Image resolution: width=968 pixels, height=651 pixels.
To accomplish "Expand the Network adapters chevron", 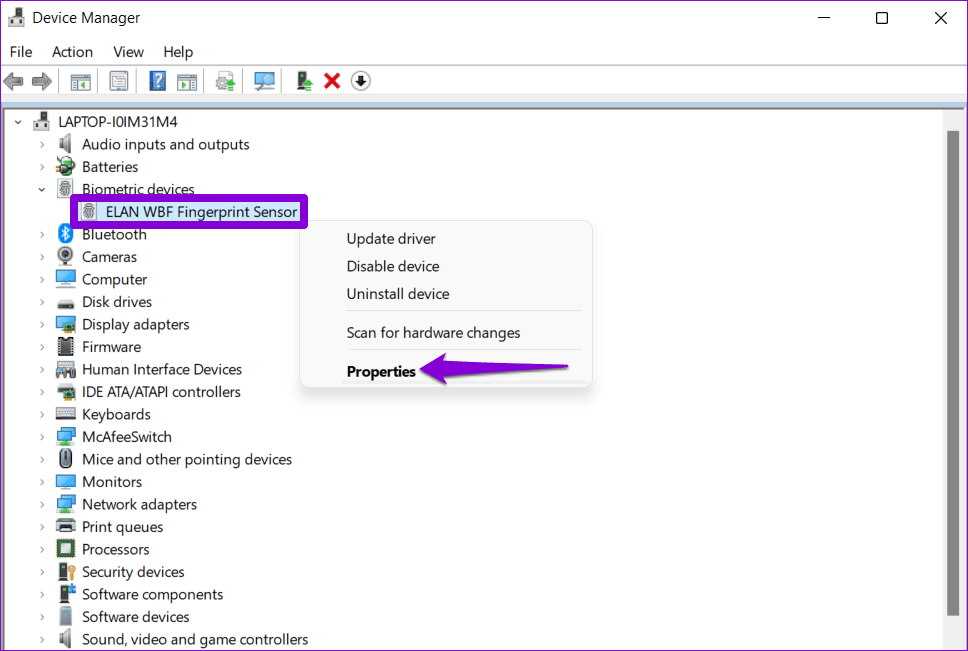I will point(41,504).
